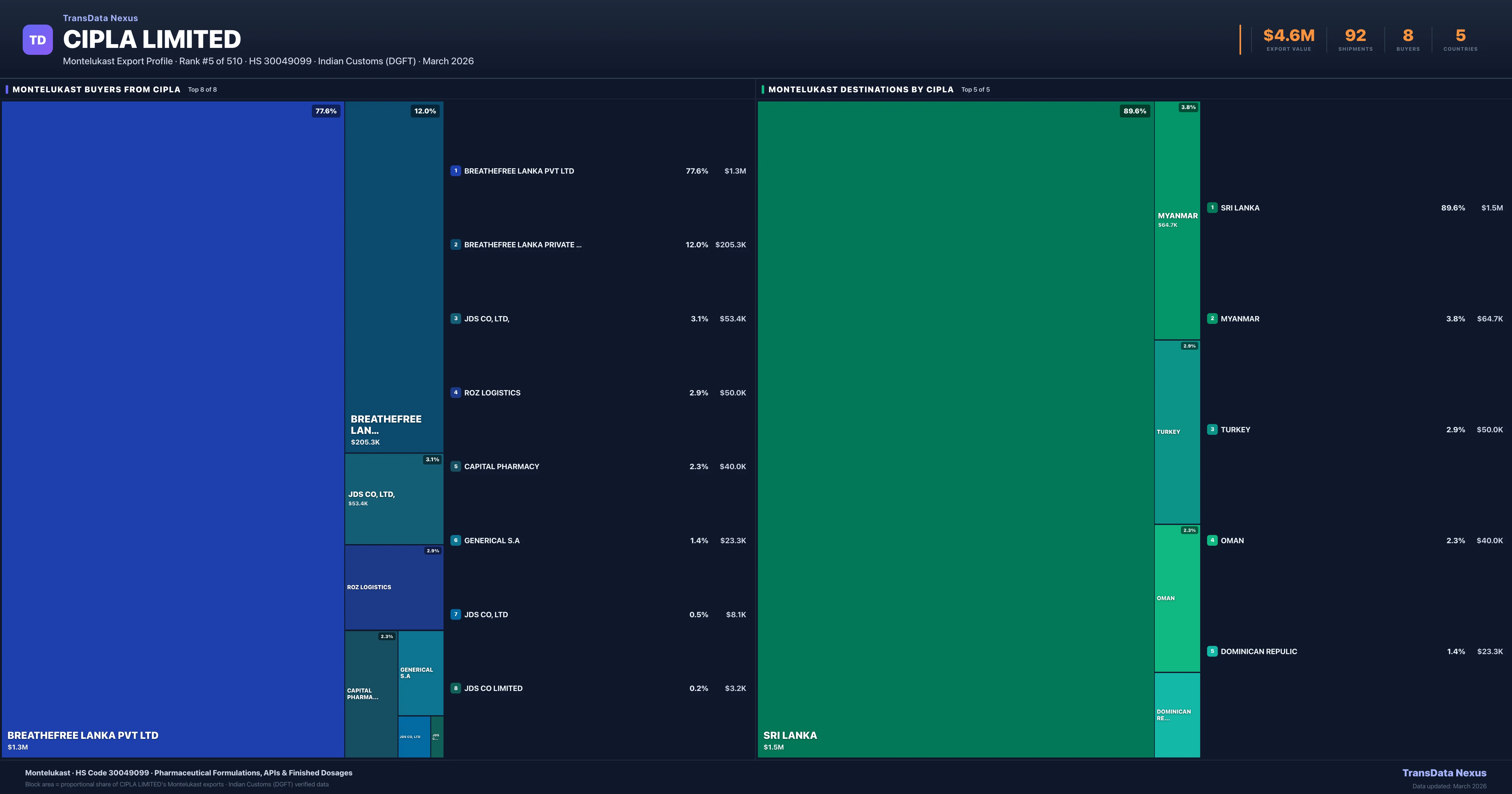
Task: Click the purple TD logo icon
Action: point(37,39)
